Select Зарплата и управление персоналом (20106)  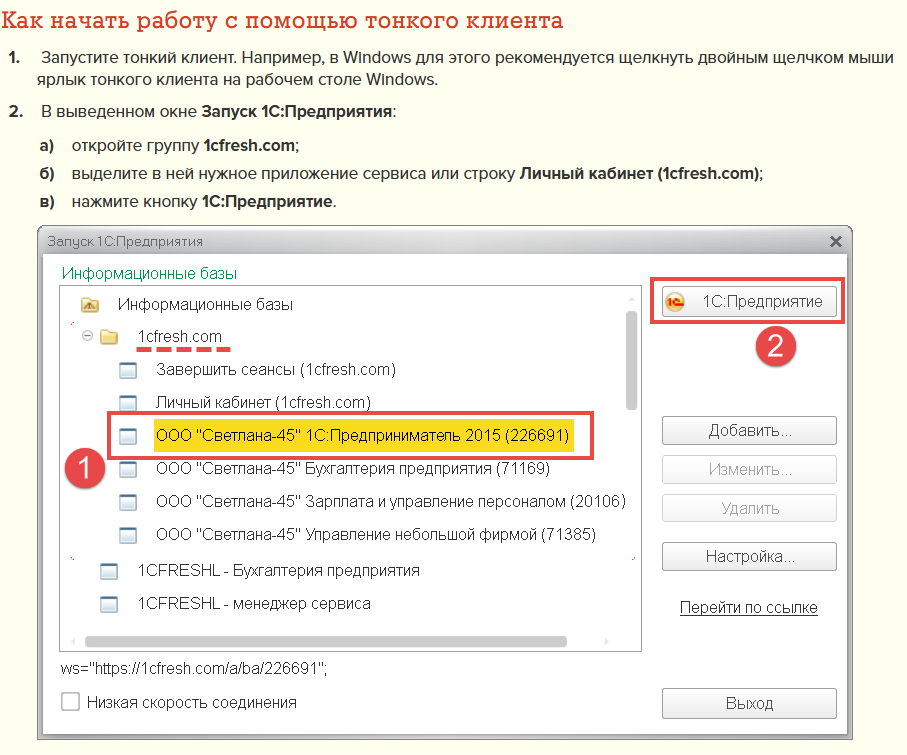pos(391,501)
